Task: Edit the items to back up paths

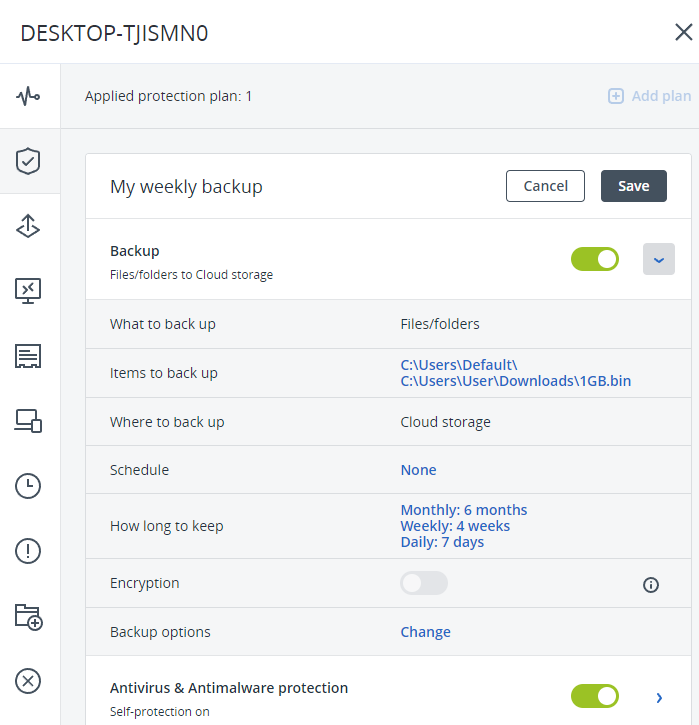Action: (515, 373)
